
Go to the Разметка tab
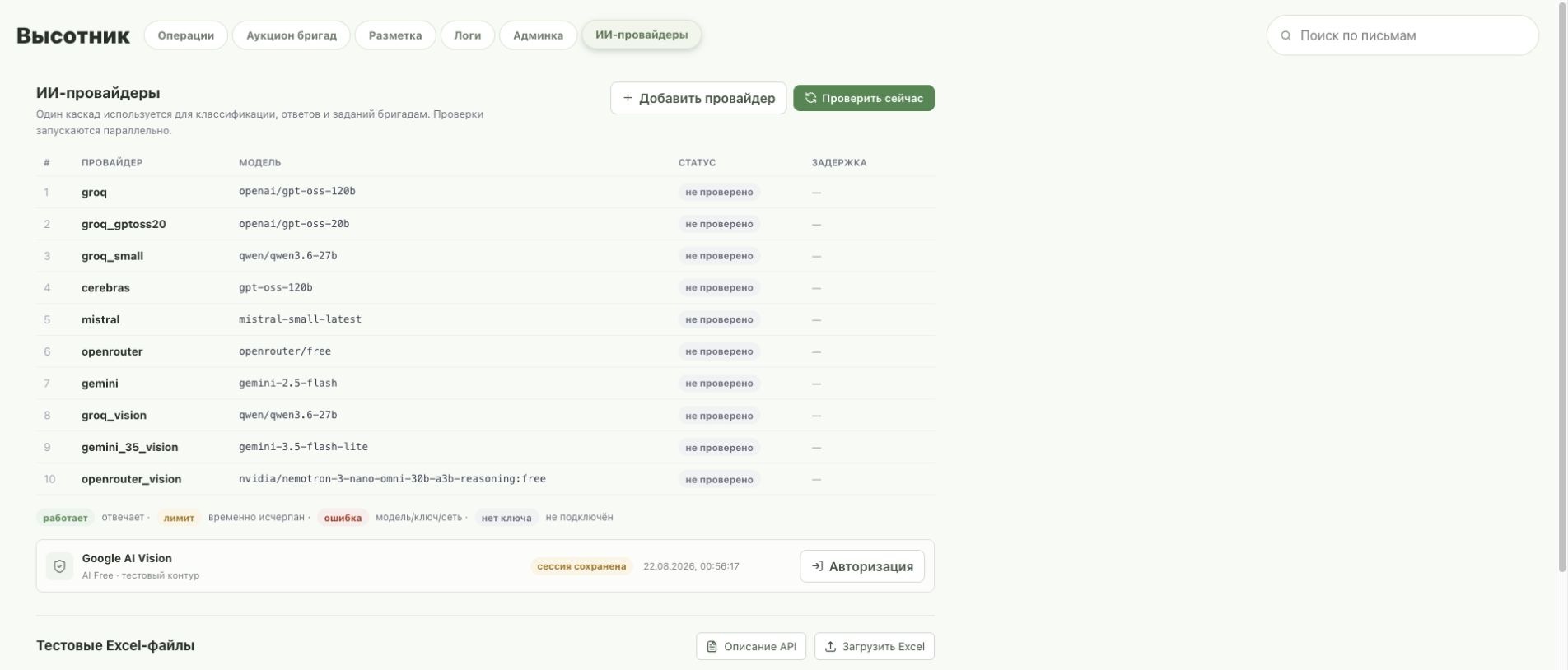[395, 35]
